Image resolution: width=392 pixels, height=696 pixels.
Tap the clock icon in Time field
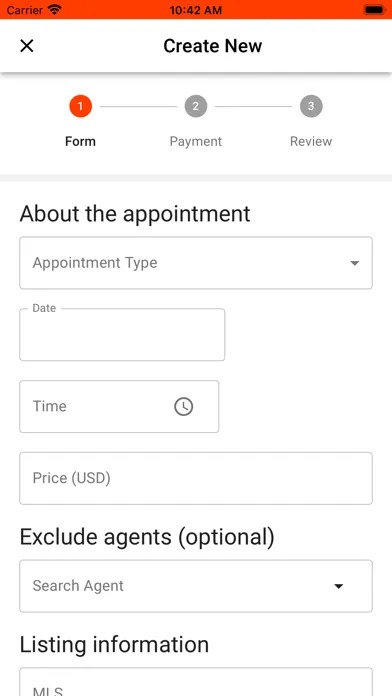183,406
